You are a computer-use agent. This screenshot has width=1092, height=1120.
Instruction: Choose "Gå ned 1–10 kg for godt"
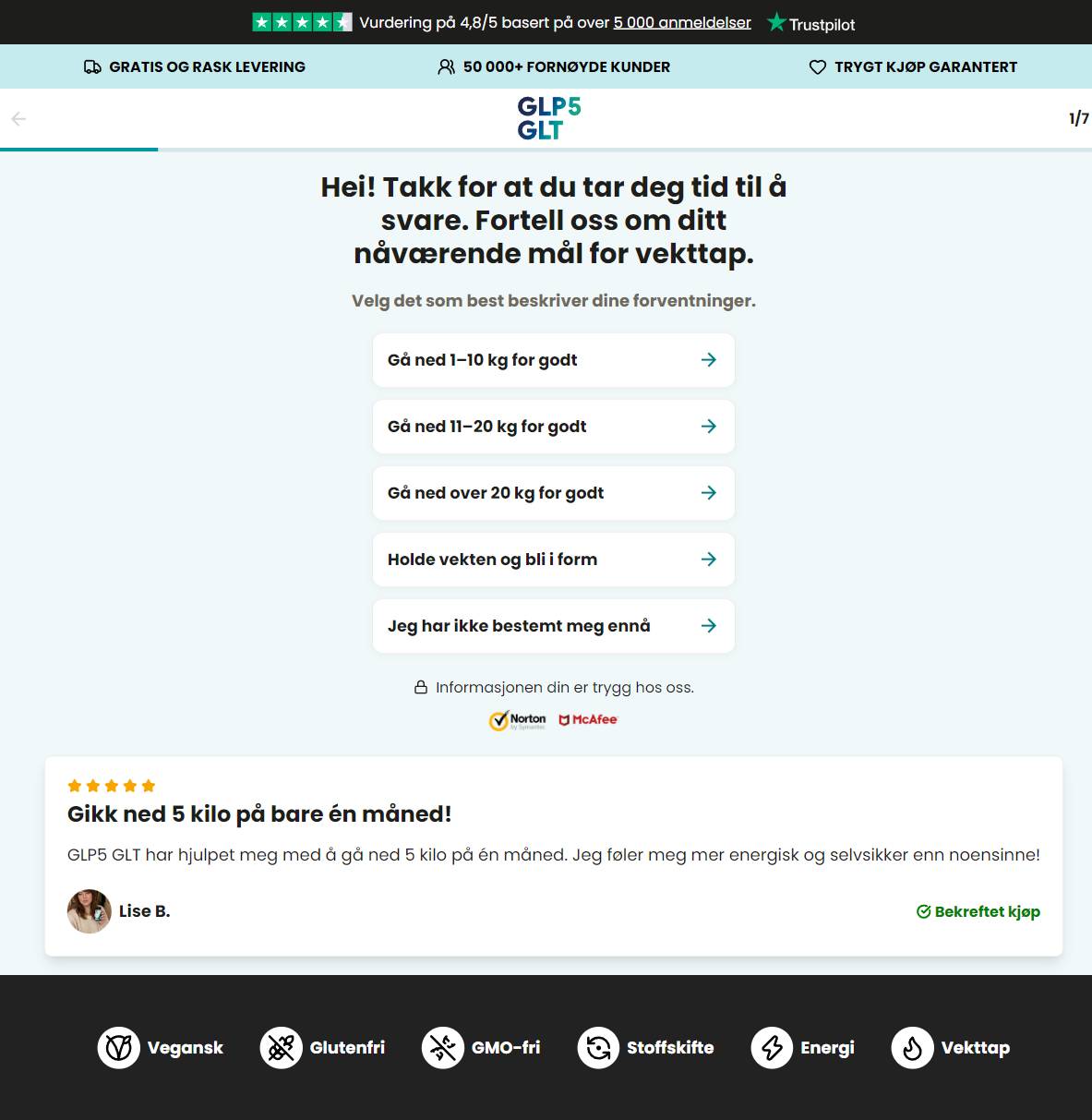click(x=554, y=360)
